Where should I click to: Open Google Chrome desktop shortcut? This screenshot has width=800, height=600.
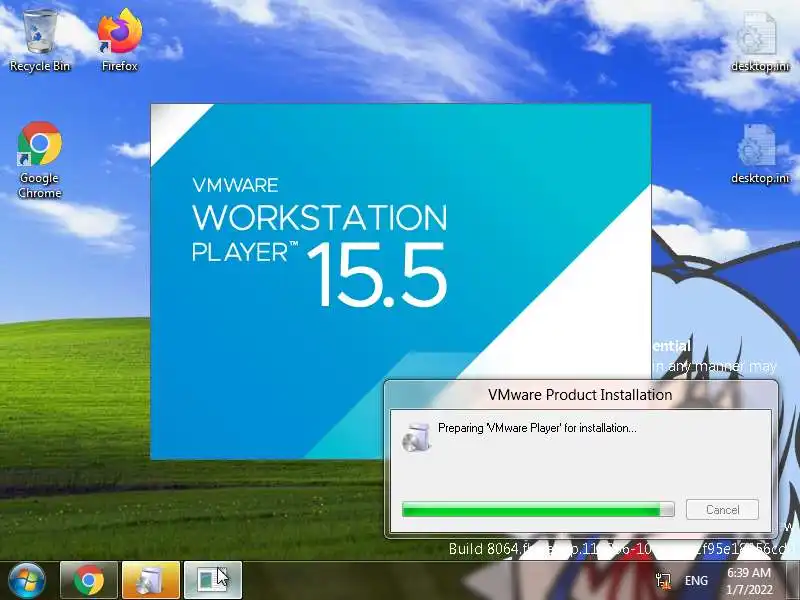click(40, 160)
